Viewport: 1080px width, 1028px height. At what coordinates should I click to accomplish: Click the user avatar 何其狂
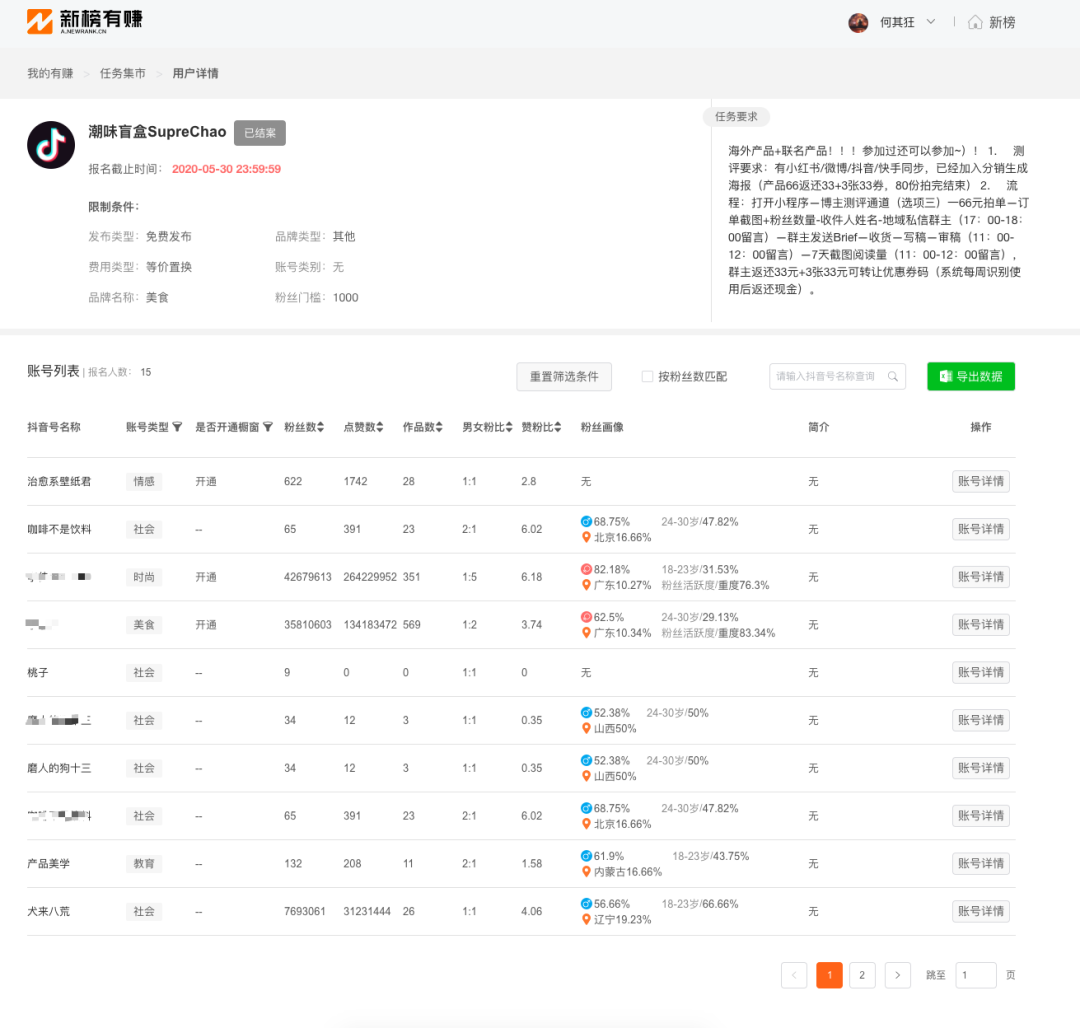coord(858,23)
